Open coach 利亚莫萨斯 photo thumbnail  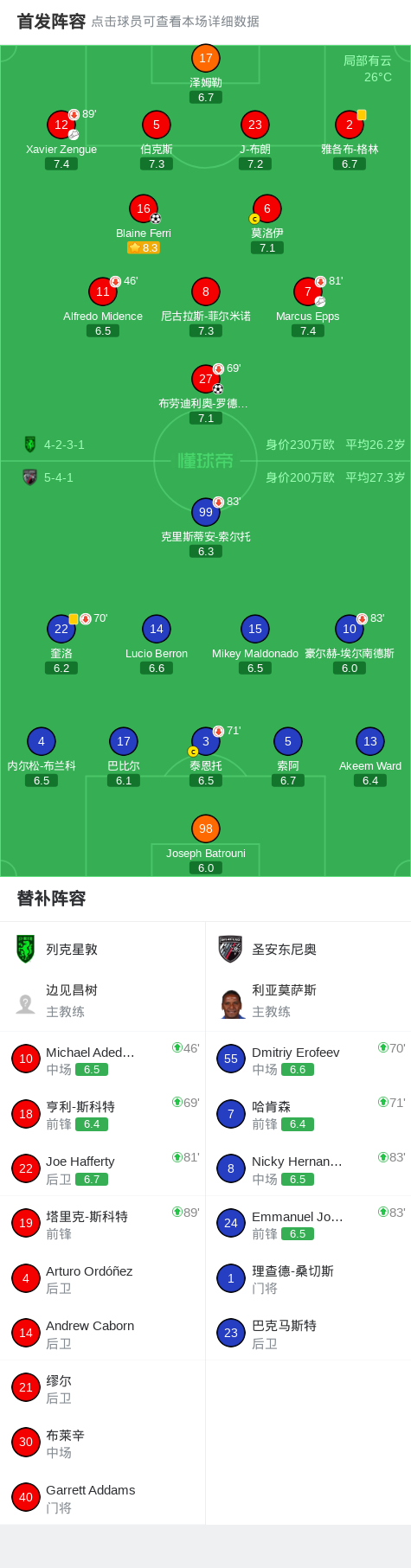click(x=230, y=1003)
